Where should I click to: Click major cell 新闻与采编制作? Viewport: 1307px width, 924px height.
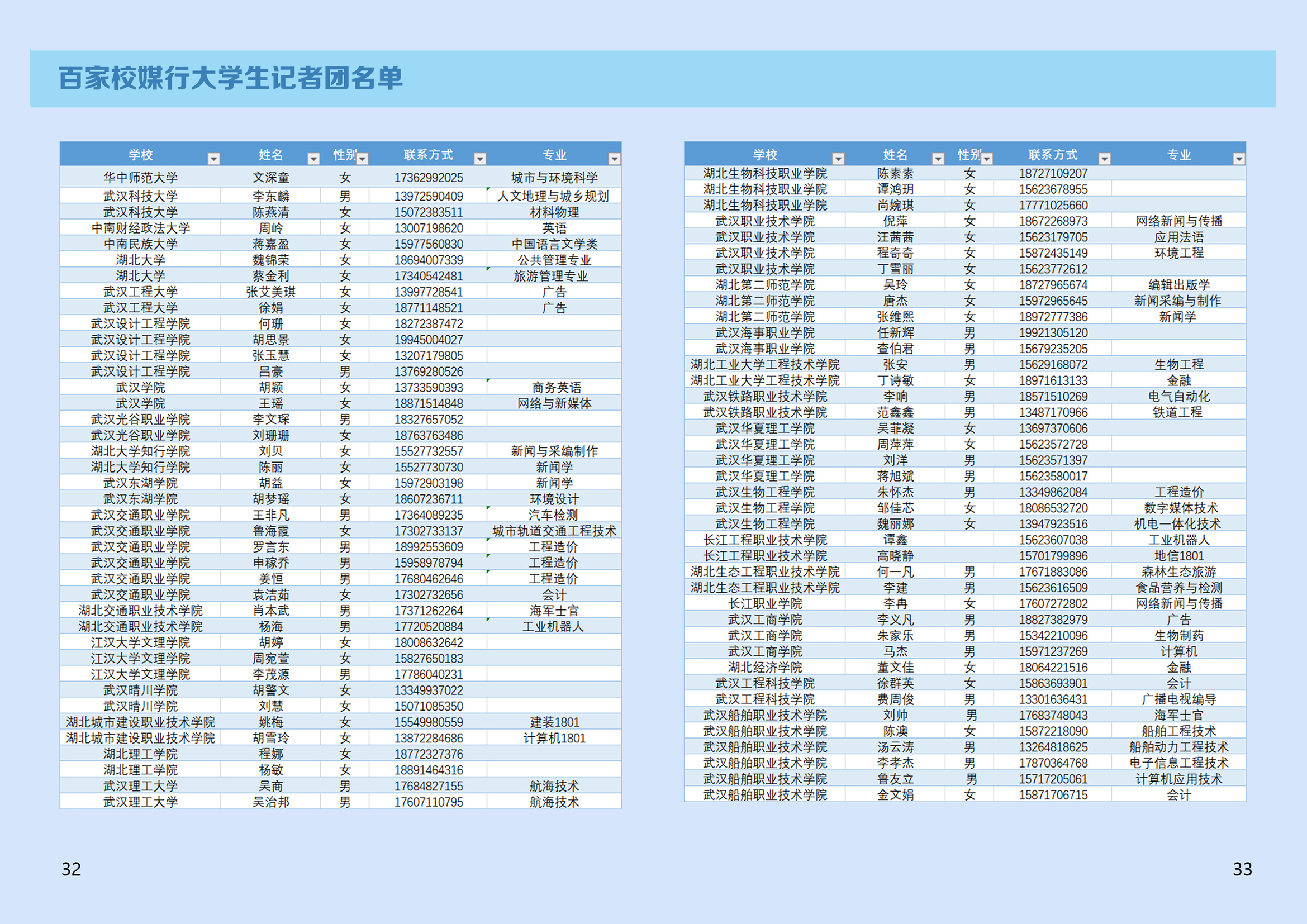coord(554,451)
